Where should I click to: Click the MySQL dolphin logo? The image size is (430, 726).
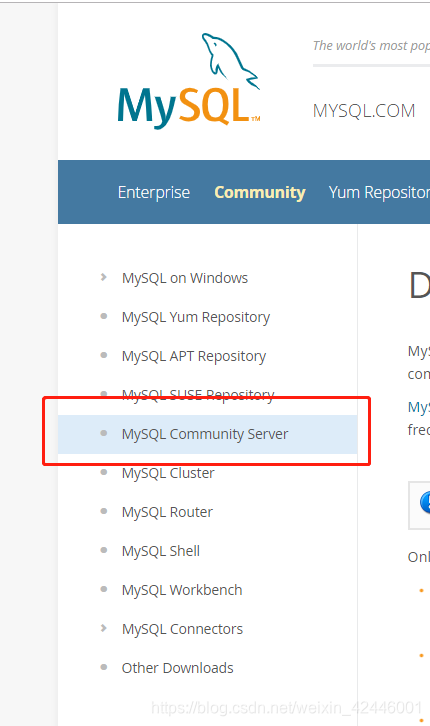tap(189, 81)
